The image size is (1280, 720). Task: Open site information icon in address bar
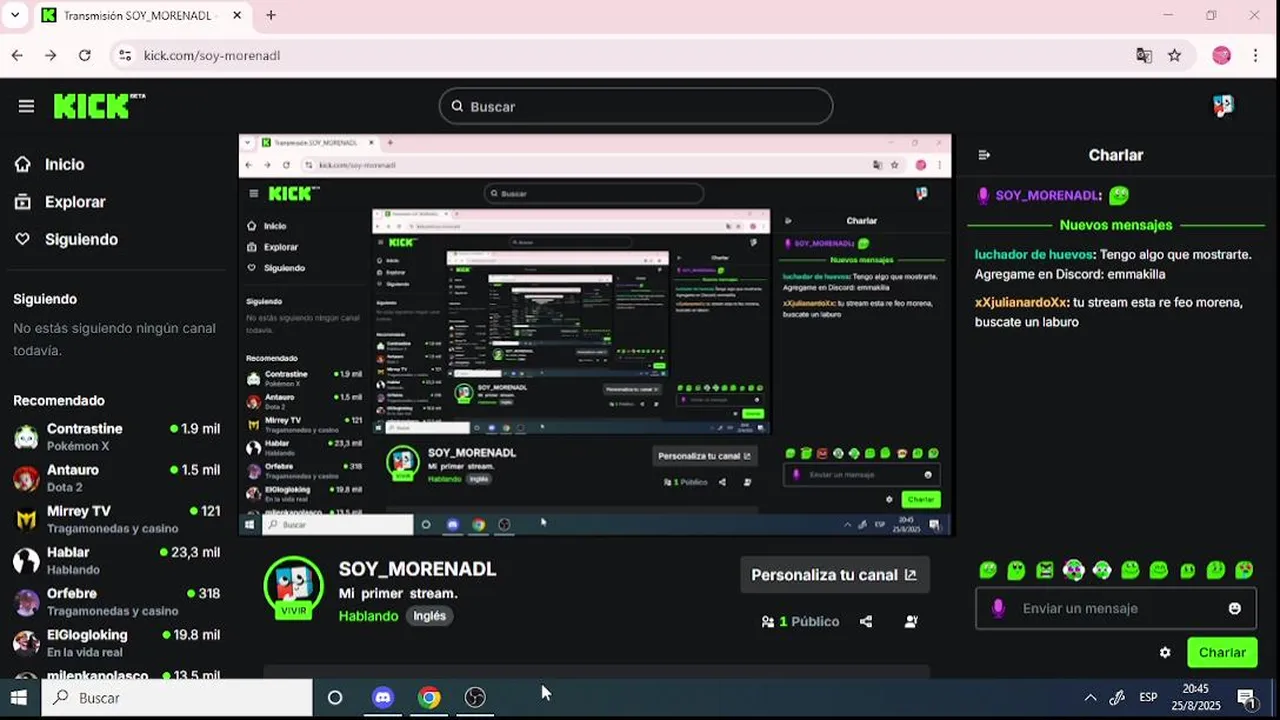coord(125,55)
